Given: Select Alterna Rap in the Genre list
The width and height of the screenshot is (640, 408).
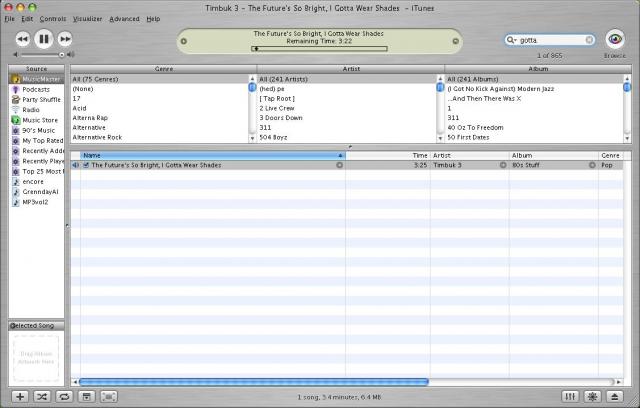Looking at the screenshot, I should (159, 118).
